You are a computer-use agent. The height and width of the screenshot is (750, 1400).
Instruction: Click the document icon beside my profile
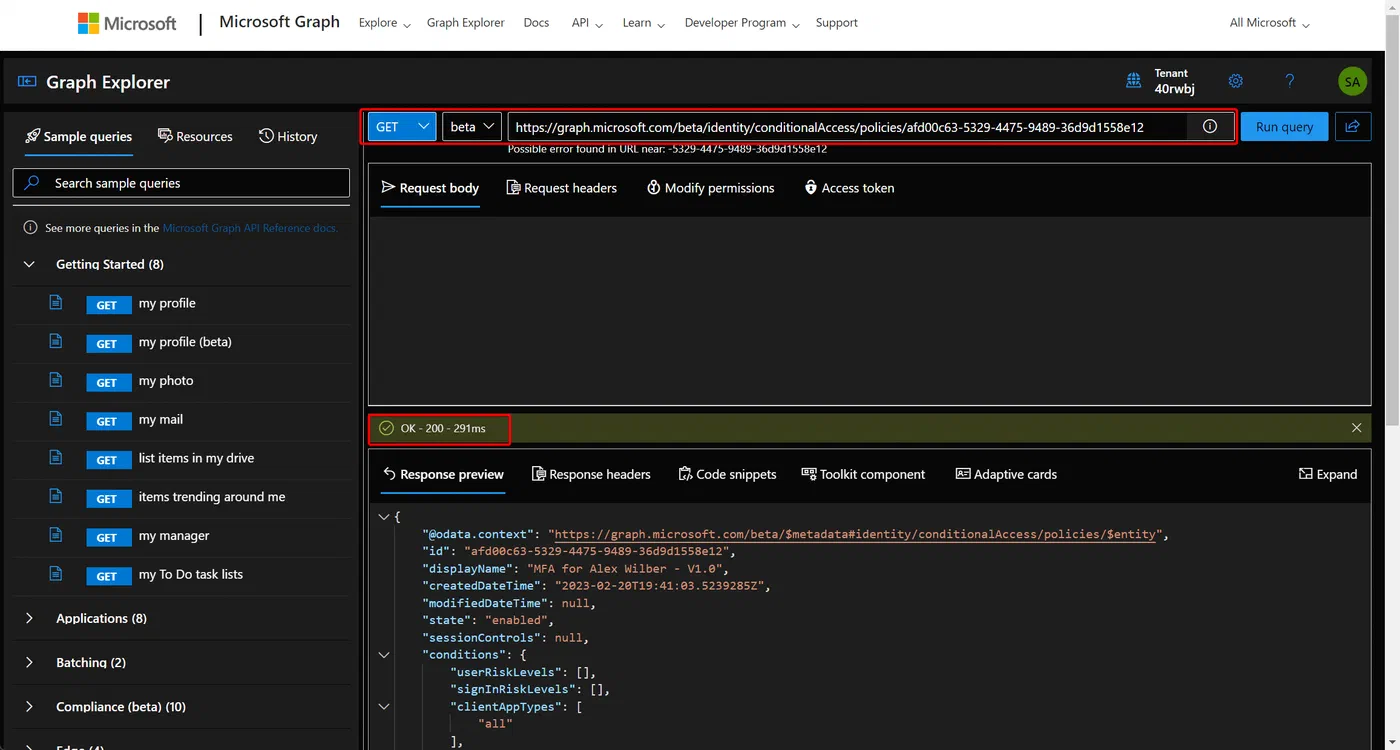point(56,302)
